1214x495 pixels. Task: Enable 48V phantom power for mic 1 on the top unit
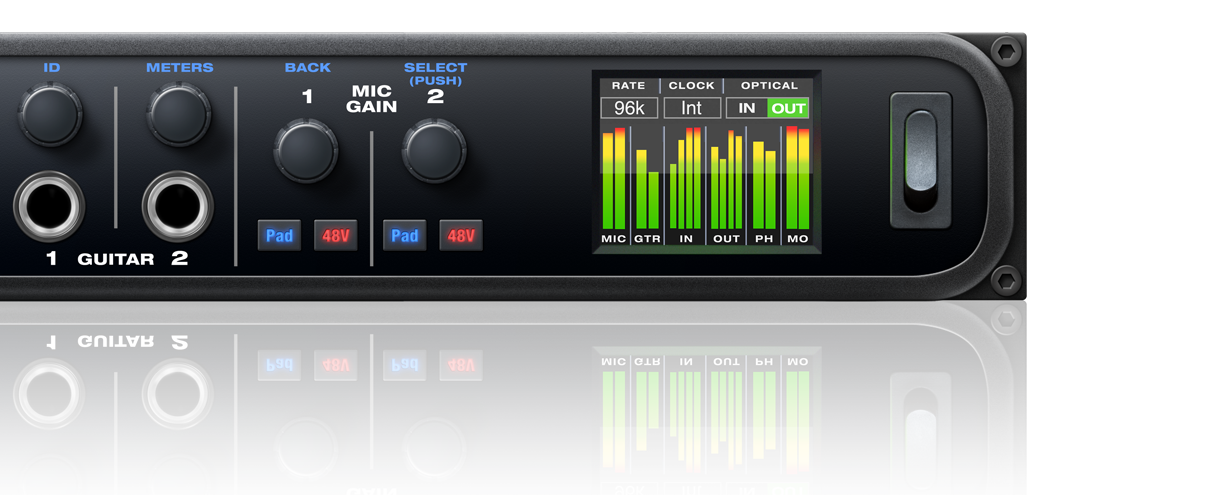click(335, 236)
